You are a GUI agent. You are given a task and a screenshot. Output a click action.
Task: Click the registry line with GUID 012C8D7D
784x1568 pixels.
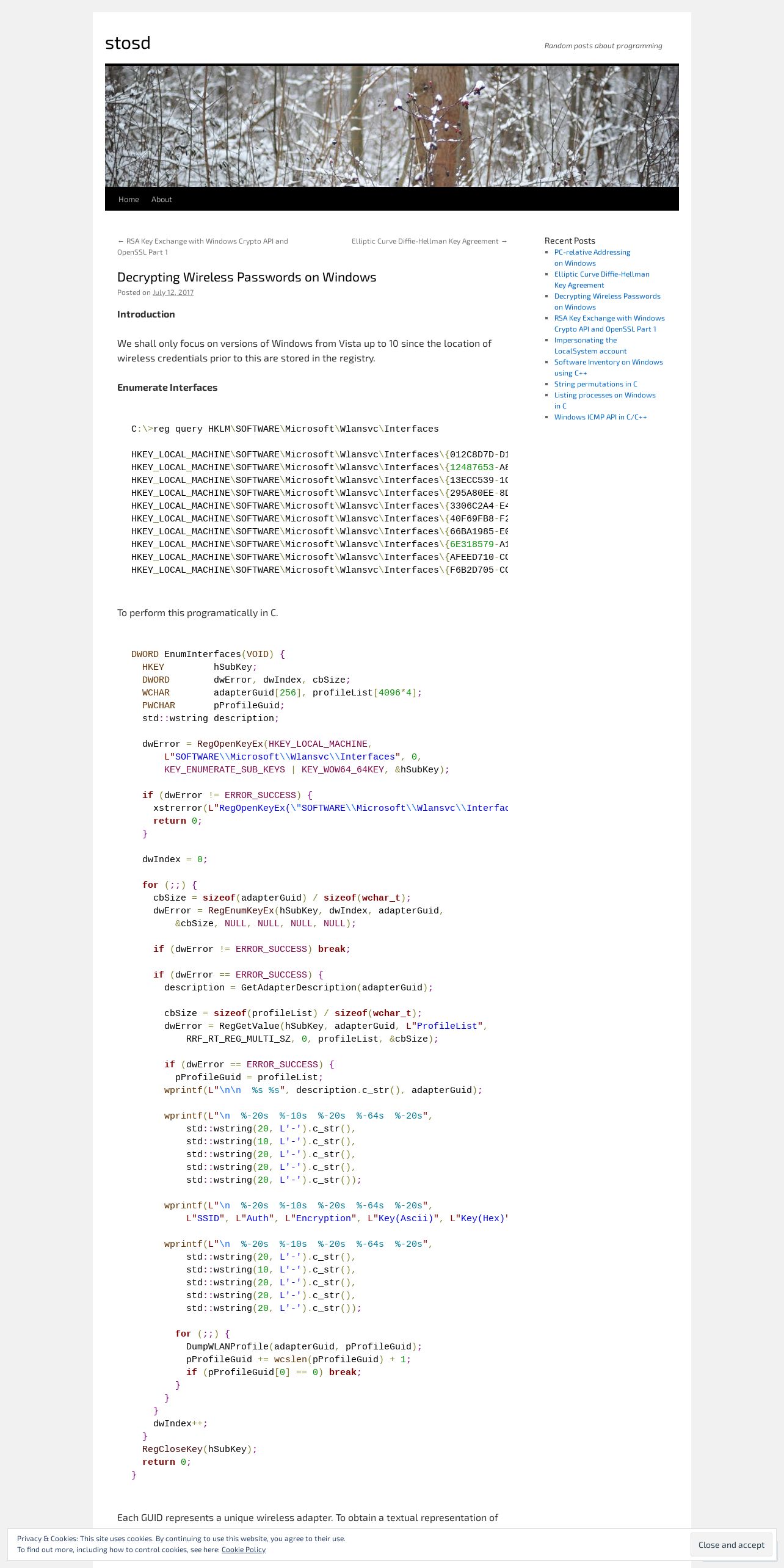(x=319, y=455)
